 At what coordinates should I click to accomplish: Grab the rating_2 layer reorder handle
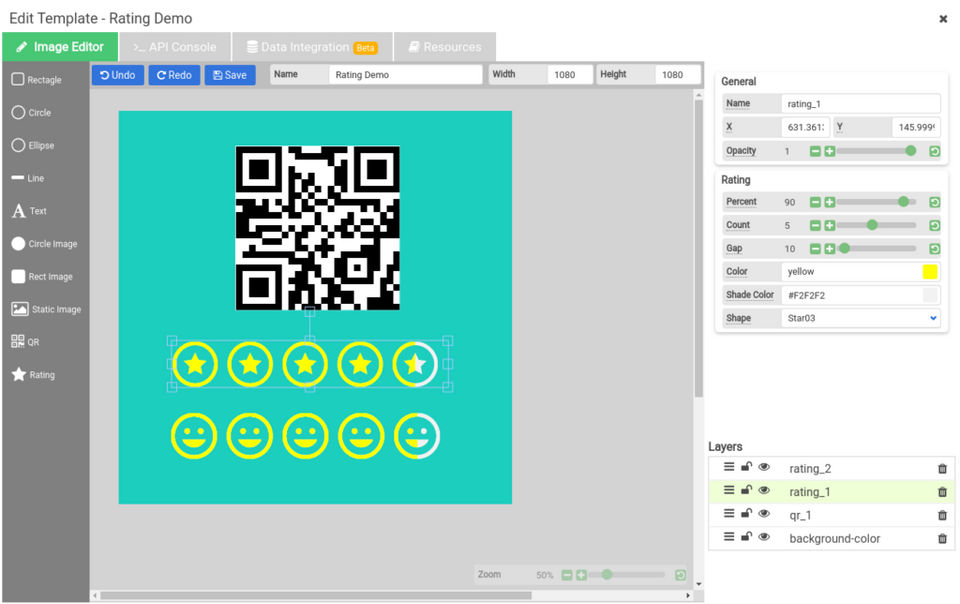pos(729,467)
